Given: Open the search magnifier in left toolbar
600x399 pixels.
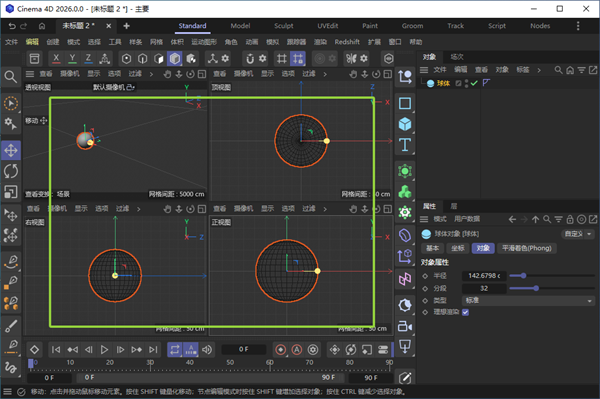Looking at the screenshot, I should 11,77.
